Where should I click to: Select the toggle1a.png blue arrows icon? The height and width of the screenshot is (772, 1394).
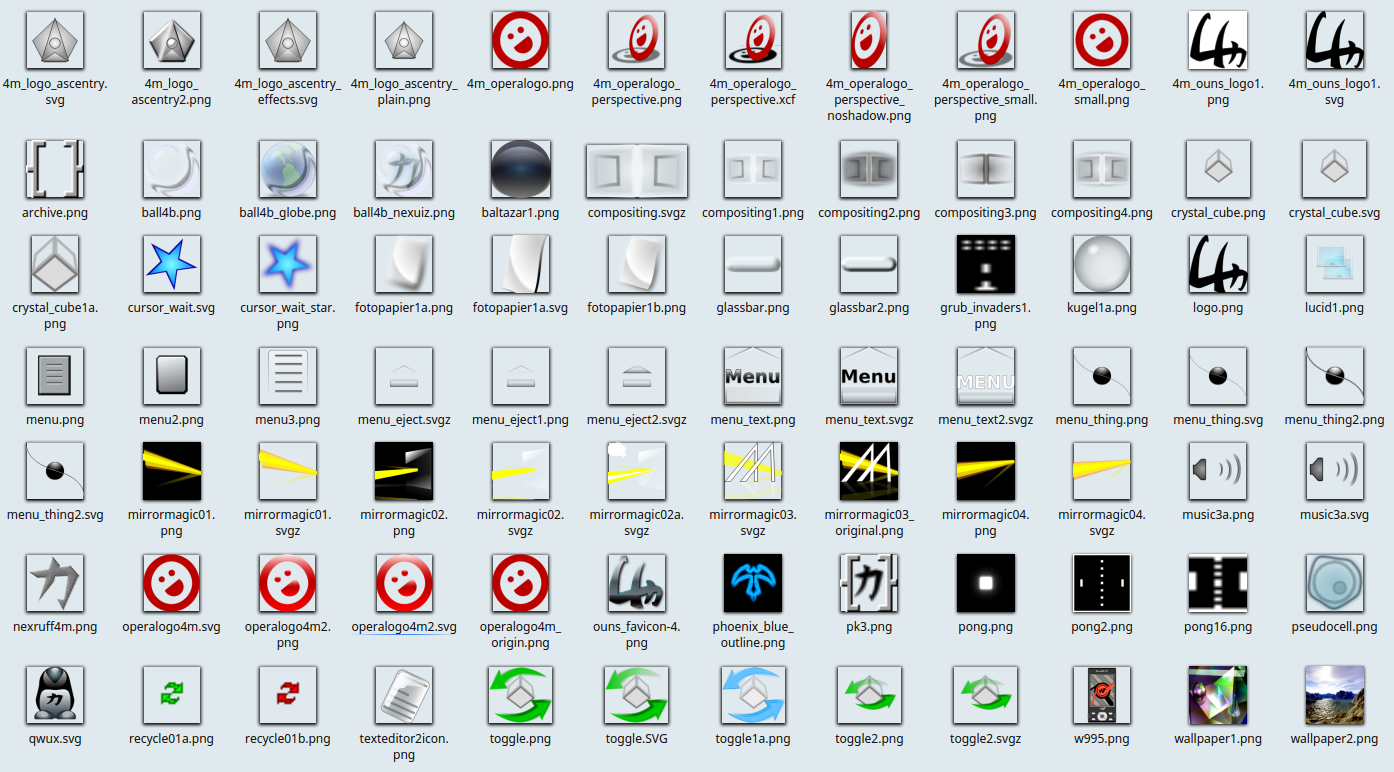tap(753, 695)
